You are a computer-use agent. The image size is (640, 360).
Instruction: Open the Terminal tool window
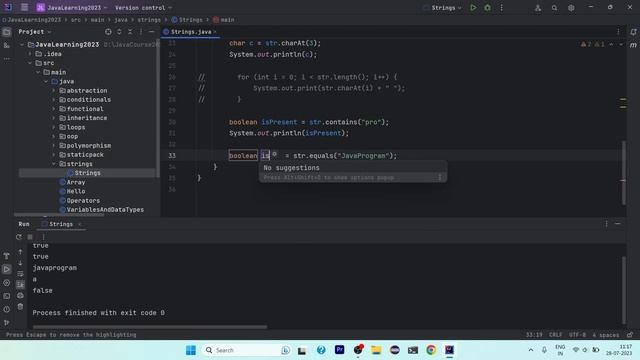(7, 296)
